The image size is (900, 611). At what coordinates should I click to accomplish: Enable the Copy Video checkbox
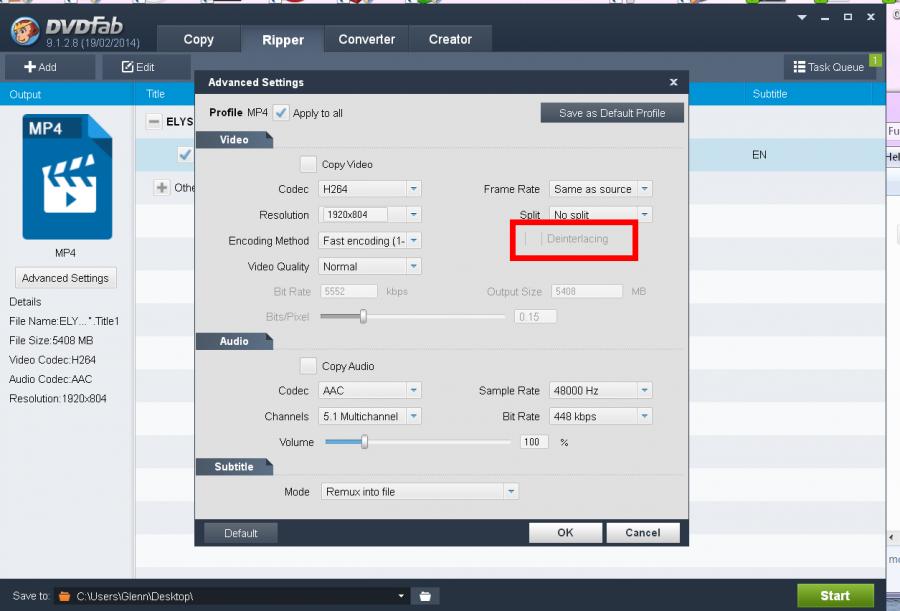(x=308, y=164)
